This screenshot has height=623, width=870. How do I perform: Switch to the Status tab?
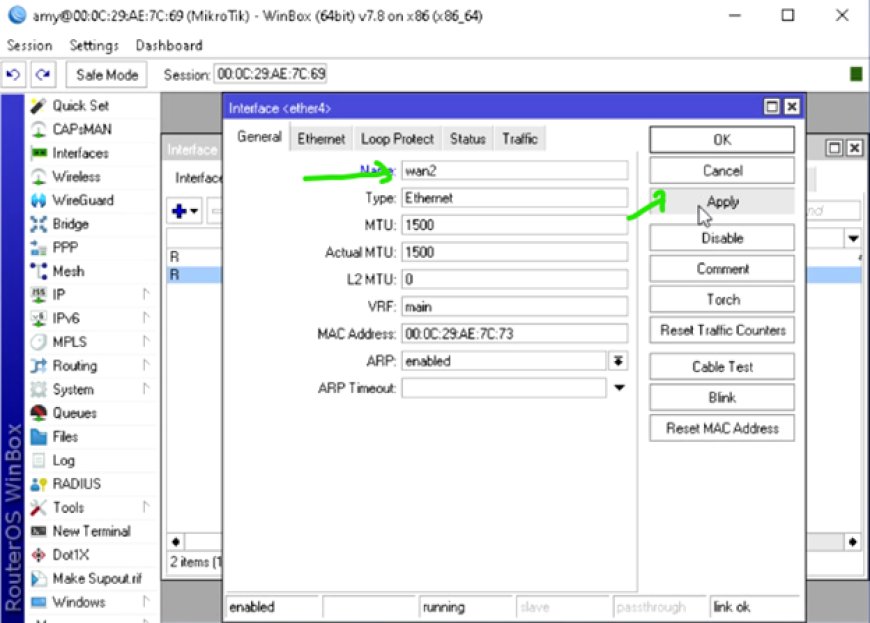(x=468, y=139)
